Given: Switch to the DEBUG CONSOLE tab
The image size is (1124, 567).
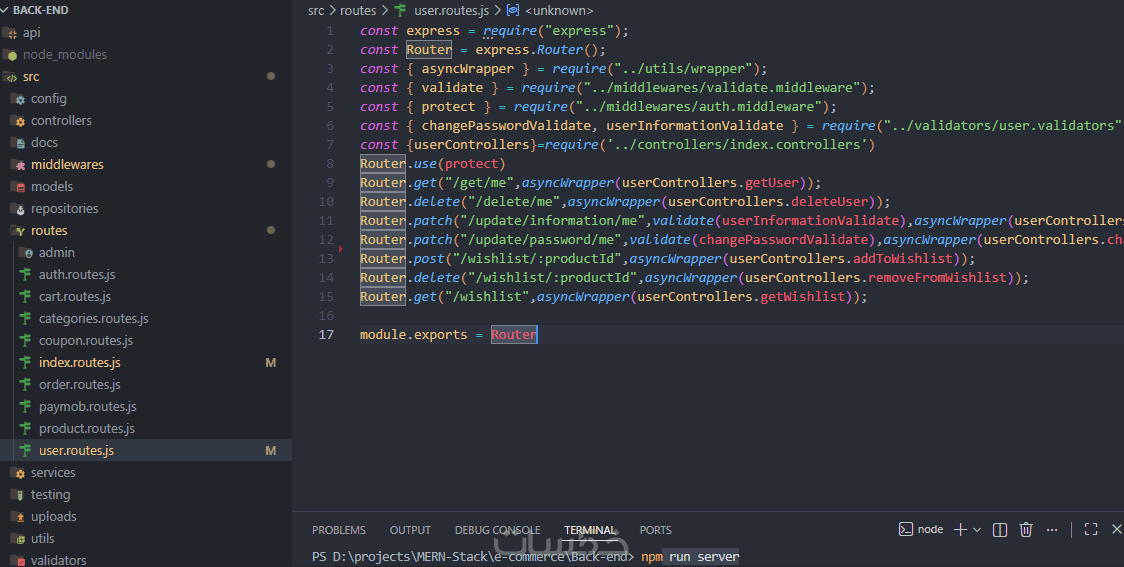Looking at the screenshot, I should [497, 530].
